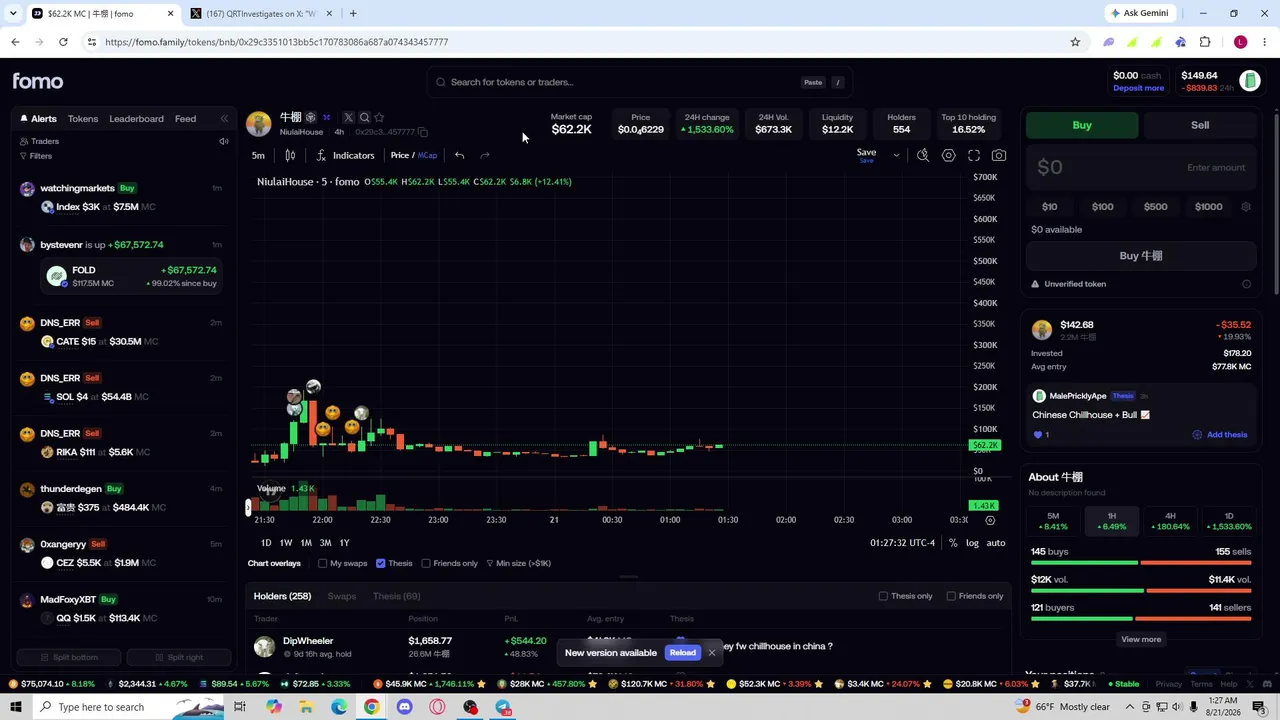Choose the $100 preset amount
This screenshot has height=720, width=1280.
point(1102,207)
